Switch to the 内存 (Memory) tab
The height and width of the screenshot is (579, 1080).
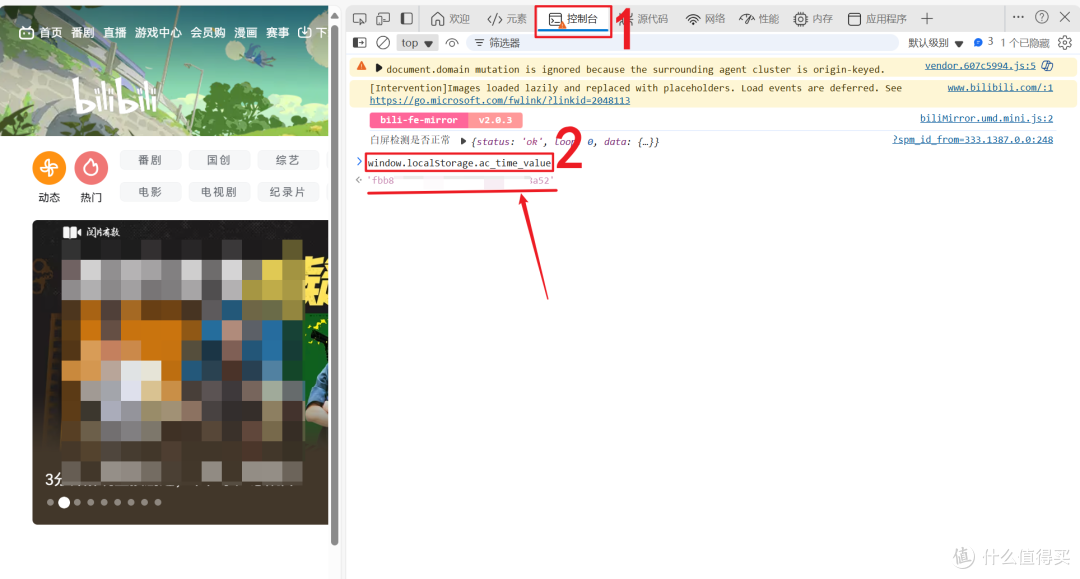click(x=813, y=19)
